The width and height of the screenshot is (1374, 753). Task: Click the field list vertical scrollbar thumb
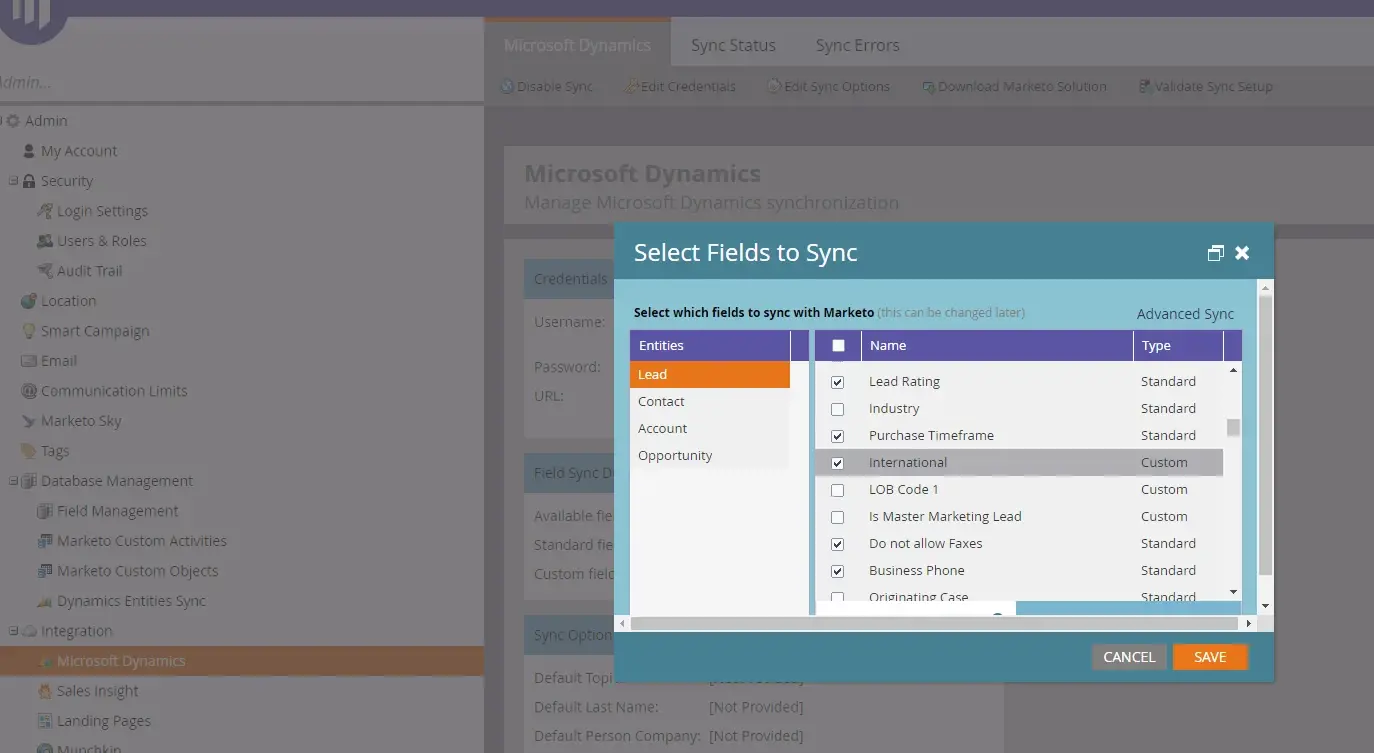tap(1233, 428)
